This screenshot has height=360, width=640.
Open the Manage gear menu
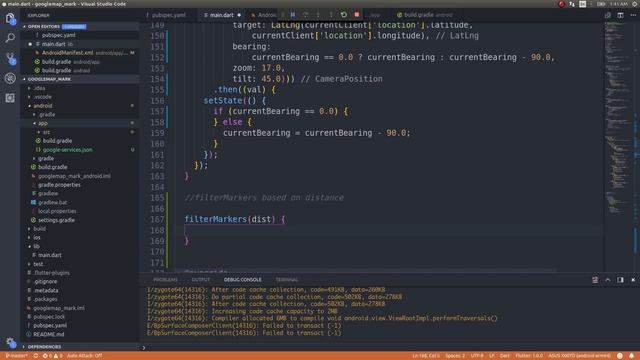tap(10, 342)
